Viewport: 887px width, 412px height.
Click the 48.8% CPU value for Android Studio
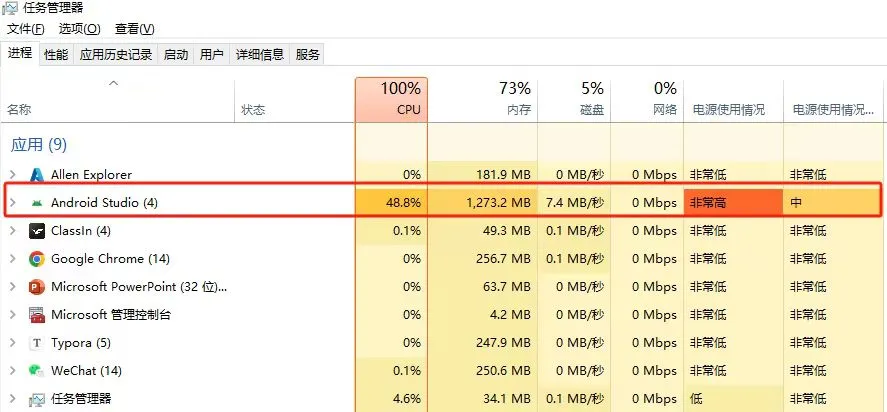(x=402, y=203)
